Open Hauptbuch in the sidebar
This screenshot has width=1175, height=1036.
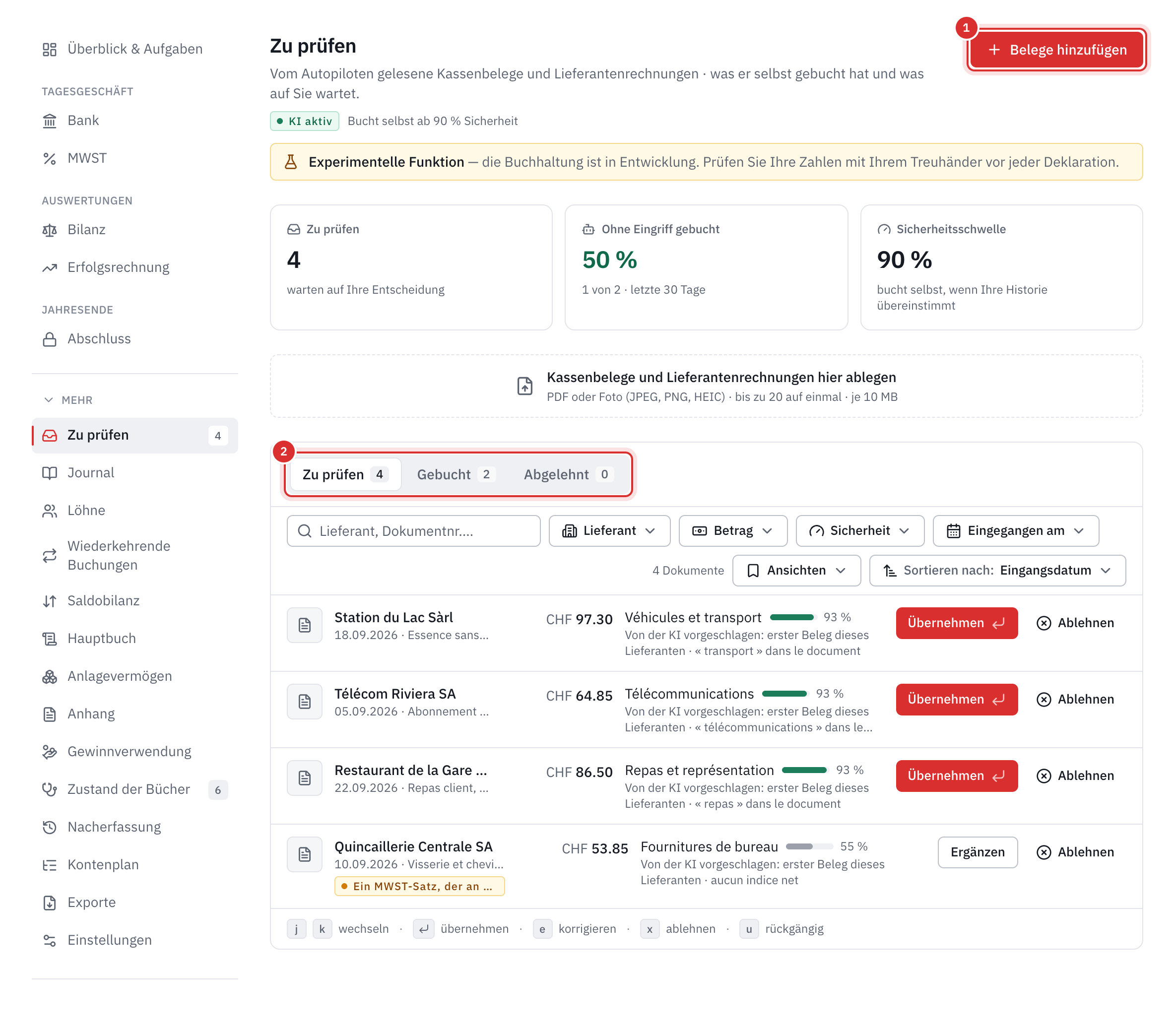click(135, 639)
